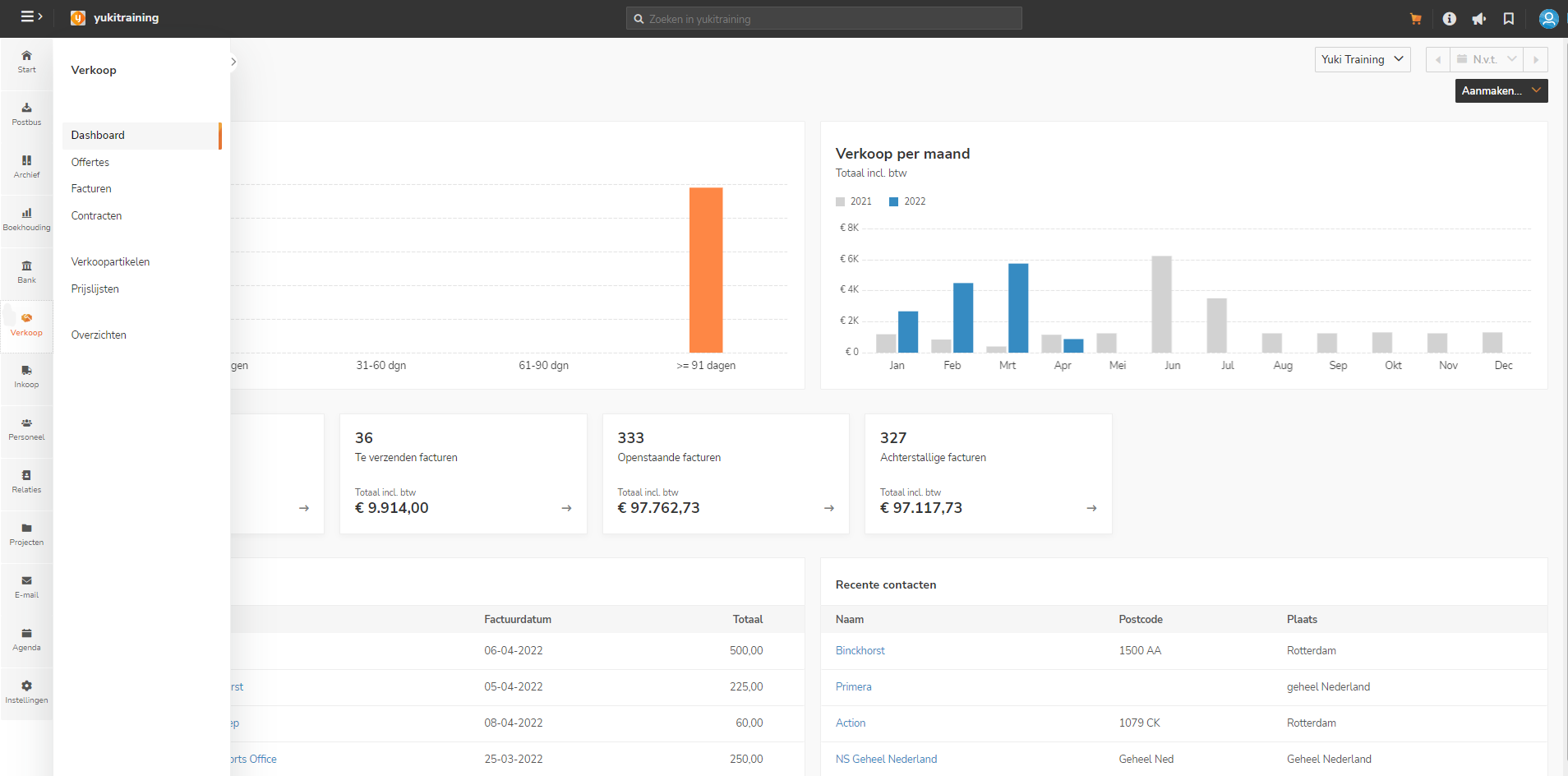
Task: Toggle the 2021 series in chart legend
Action: pos(854,201)
